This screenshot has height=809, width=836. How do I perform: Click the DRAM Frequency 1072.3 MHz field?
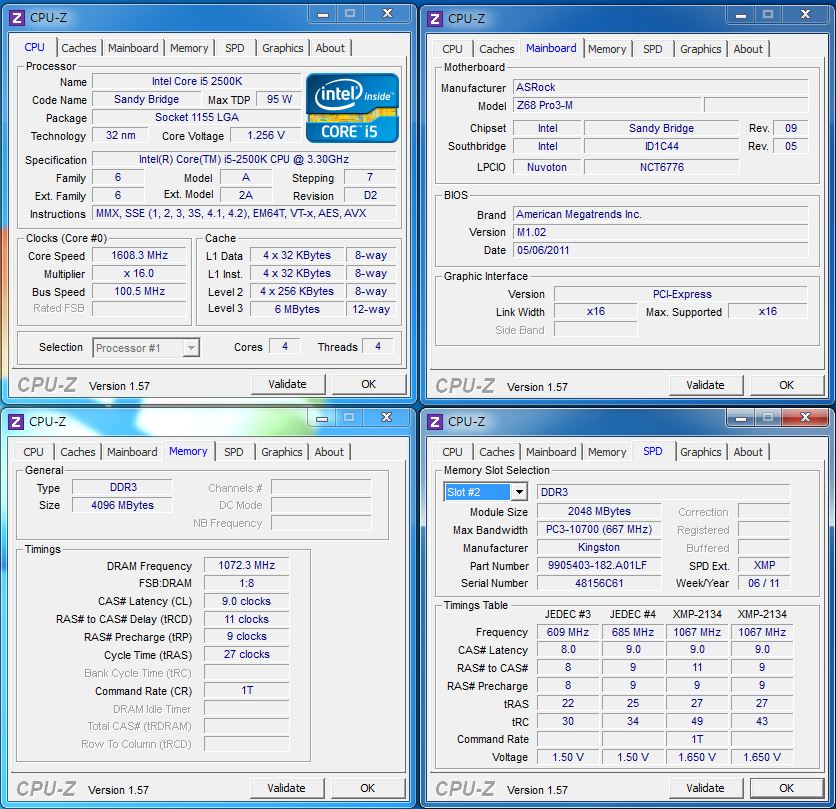[246, 566]
